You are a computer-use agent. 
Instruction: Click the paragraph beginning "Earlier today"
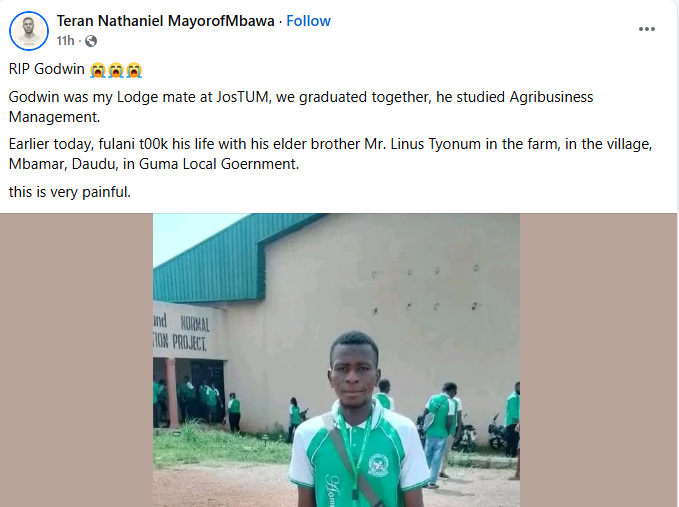click(330, 154)
